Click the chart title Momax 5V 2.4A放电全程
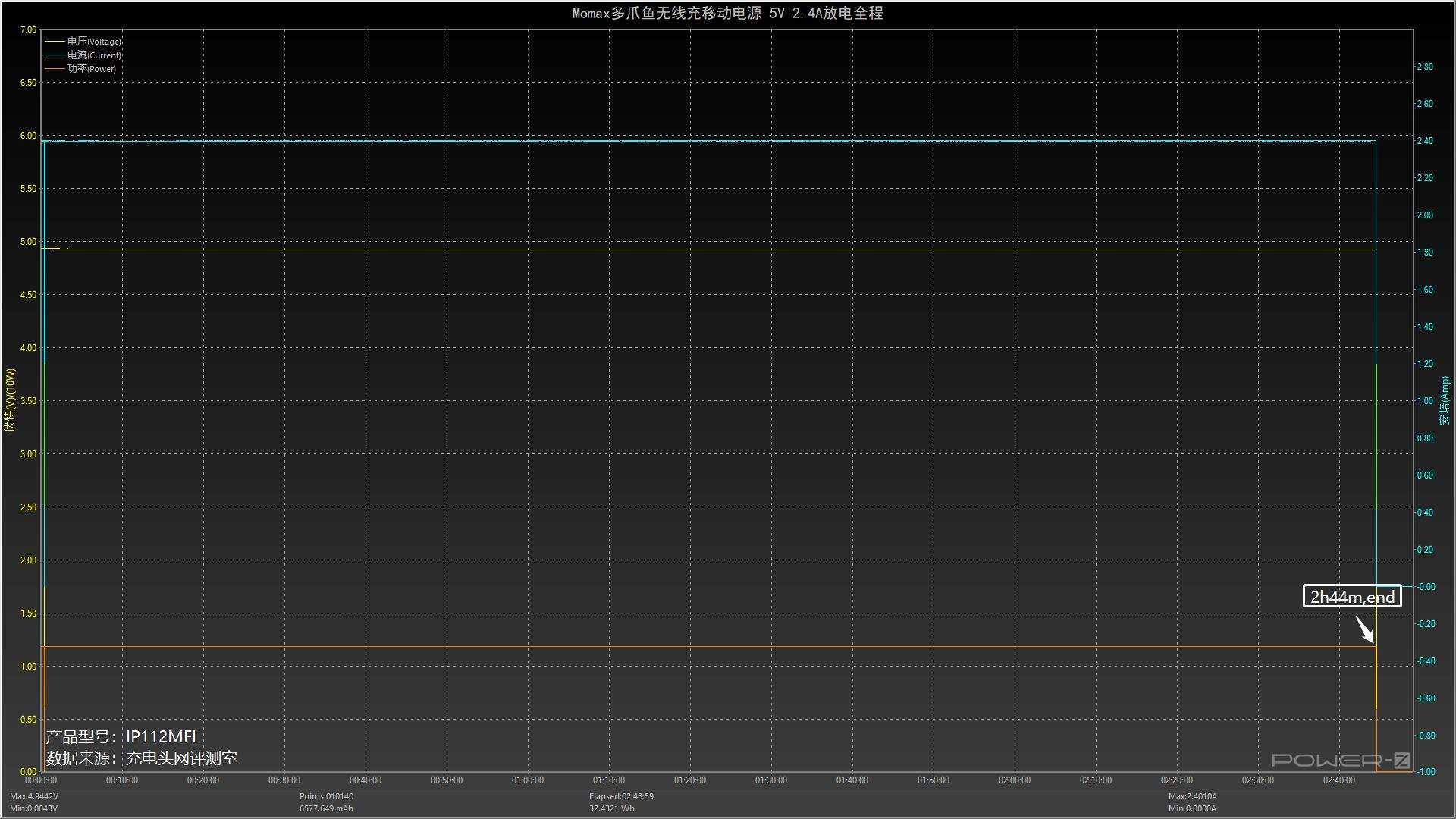 (727, 13)
